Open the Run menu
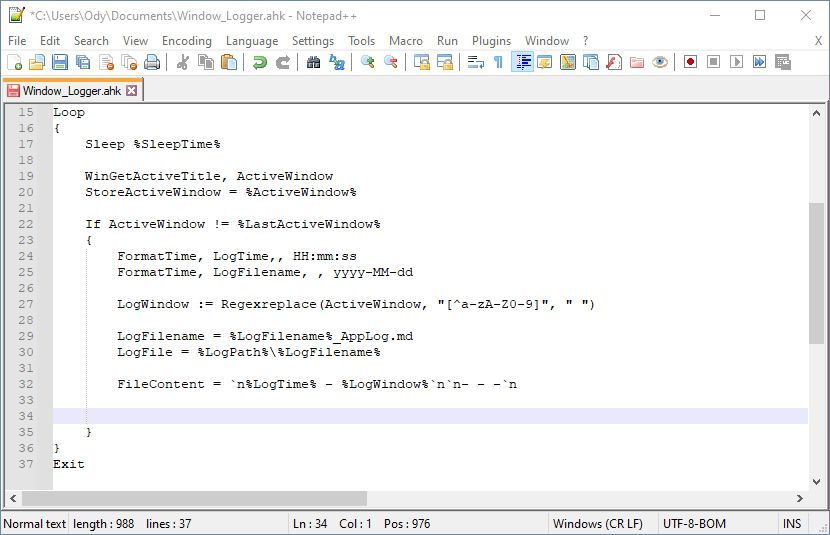This screenshot has height=535, width=830. tap(447, 41)
